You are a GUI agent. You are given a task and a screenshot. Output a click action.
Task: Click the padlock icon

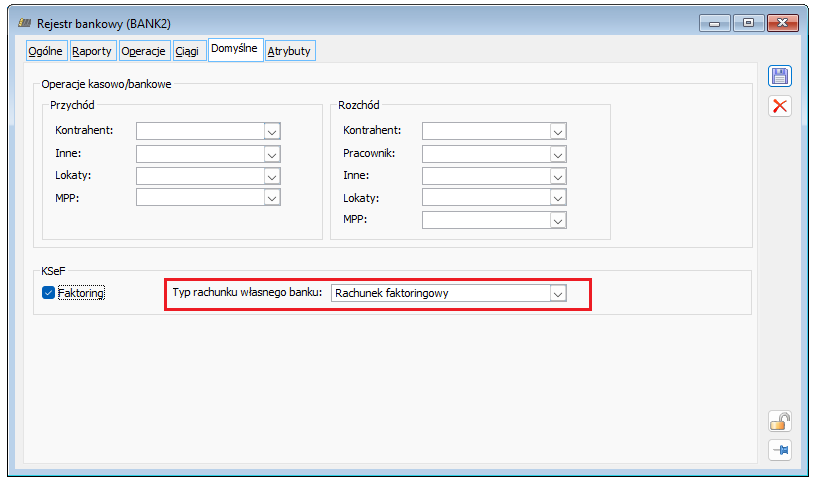[779, 421]
